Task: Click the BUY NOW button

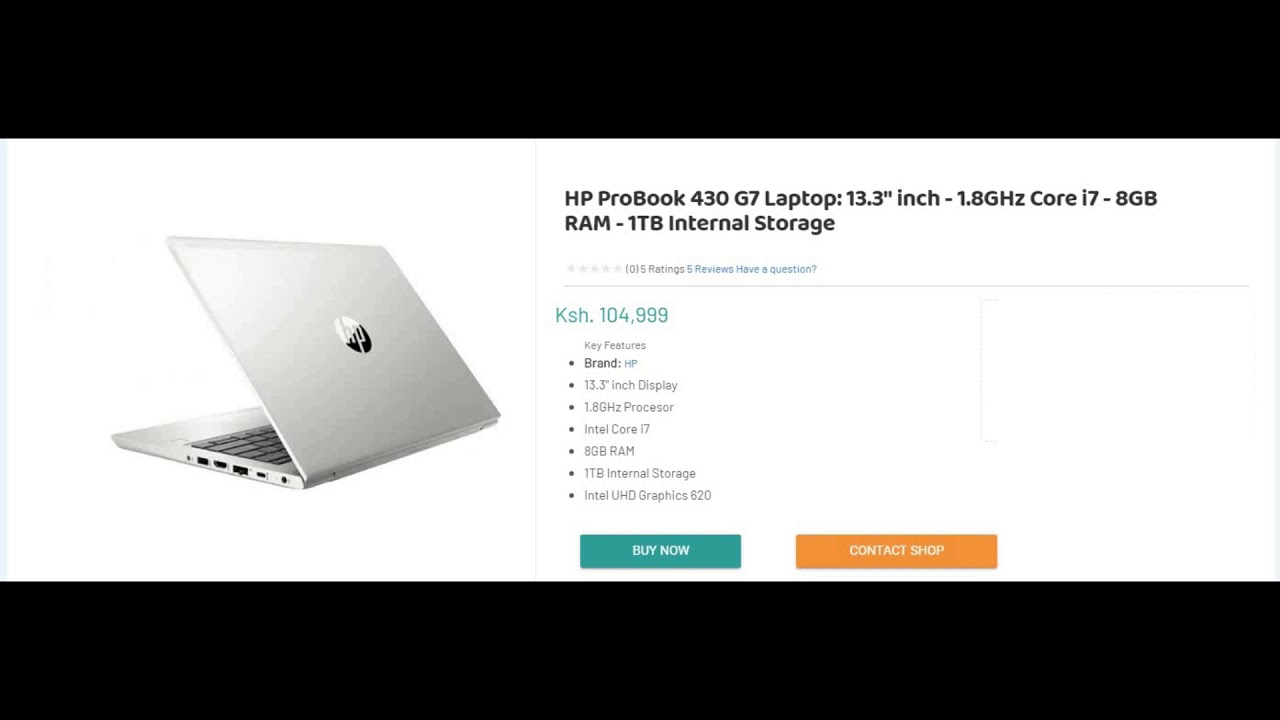Action: point(660,551)
